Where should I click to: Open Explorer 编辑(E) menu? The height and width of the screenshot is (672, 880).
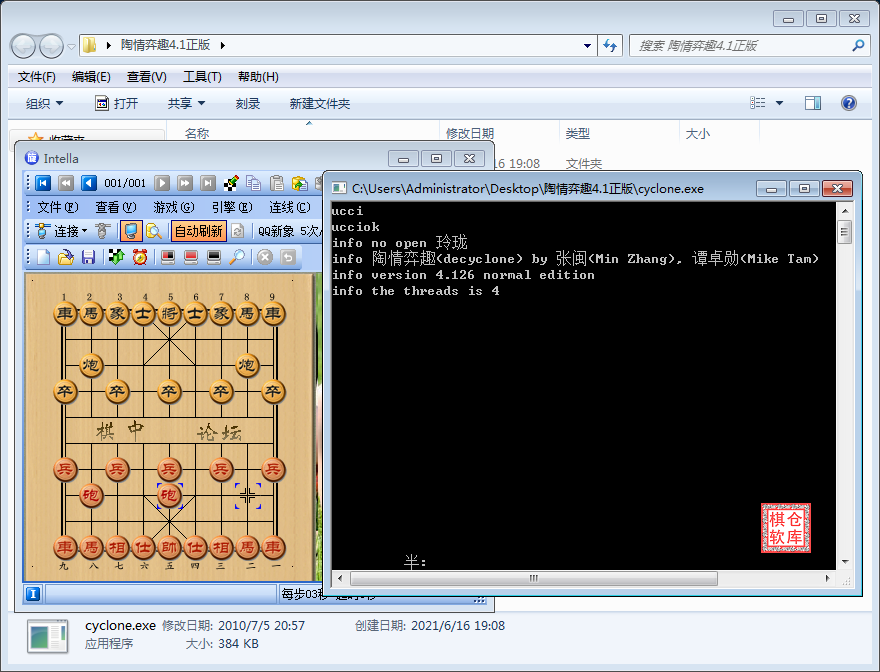pyautogui.click(x=91, y=77)
